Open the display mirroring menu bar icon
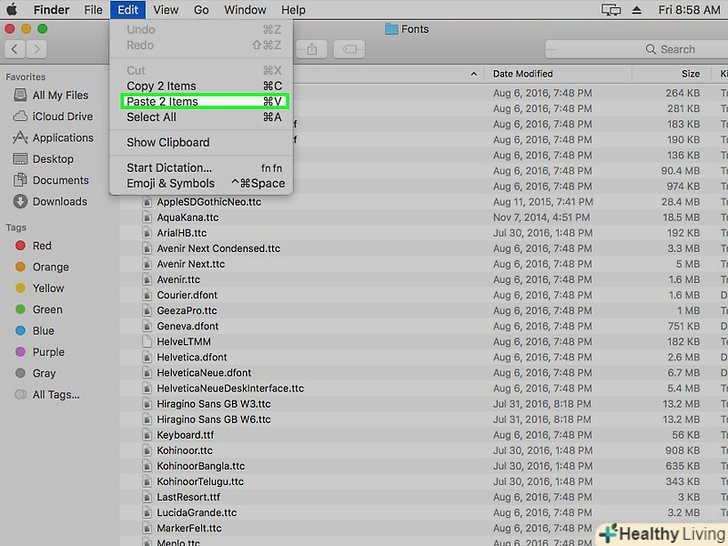The image size is (728, 546). click(611, 10)
